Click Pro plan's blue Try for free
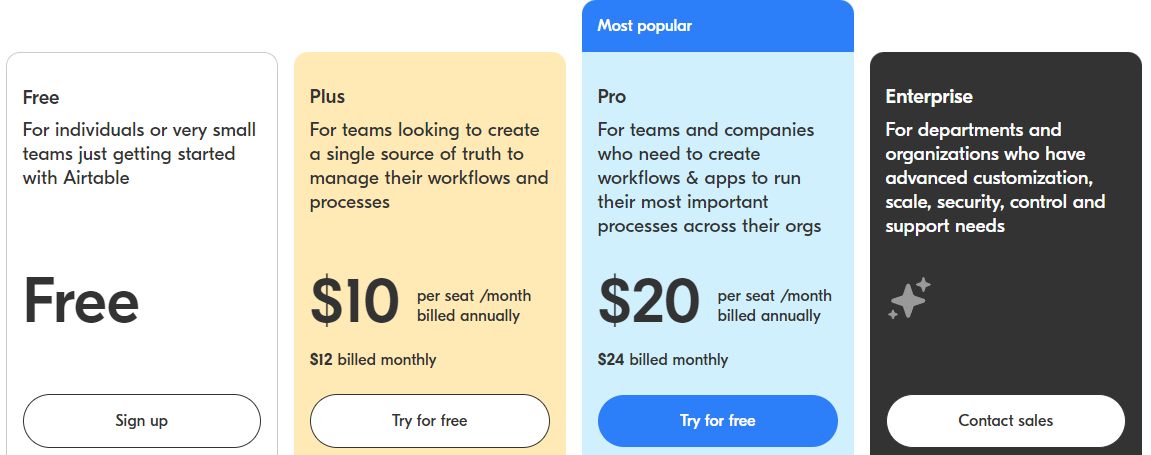1151x455 pixels. (717, 421)
